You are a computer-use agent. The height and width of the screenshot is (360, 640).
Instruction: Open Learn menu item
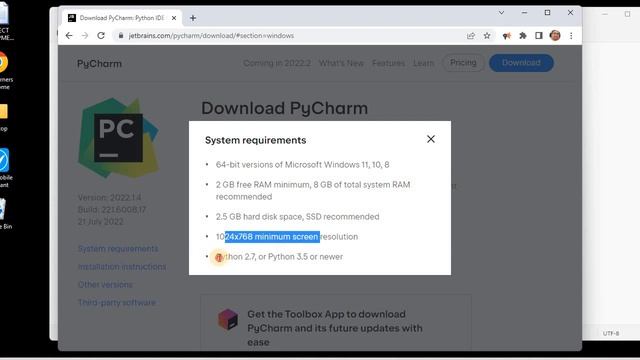click(423, 63)
